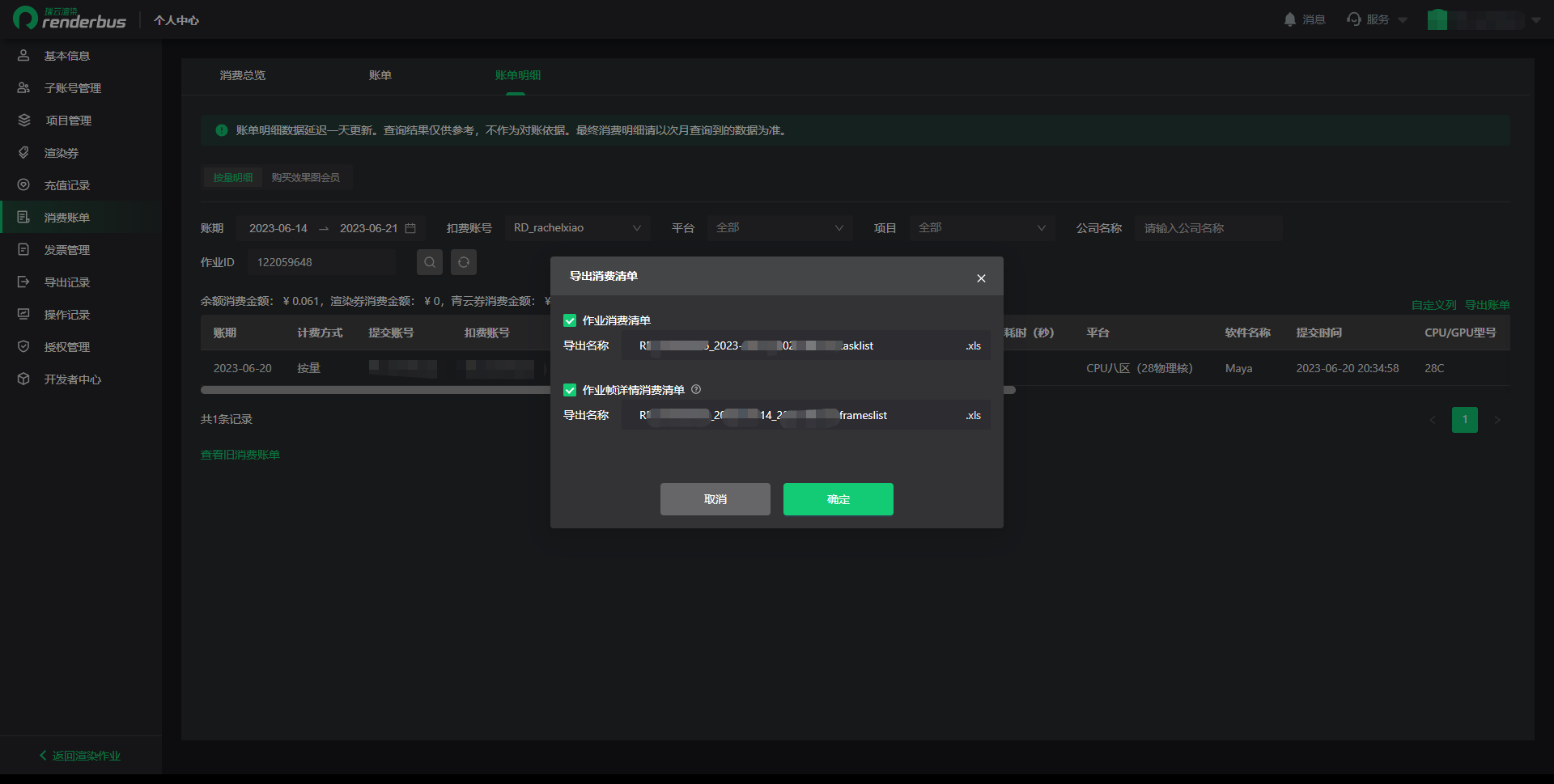Click the Maya software cell
This screenshot has height=784, width=1554.
click(1238, 368)
